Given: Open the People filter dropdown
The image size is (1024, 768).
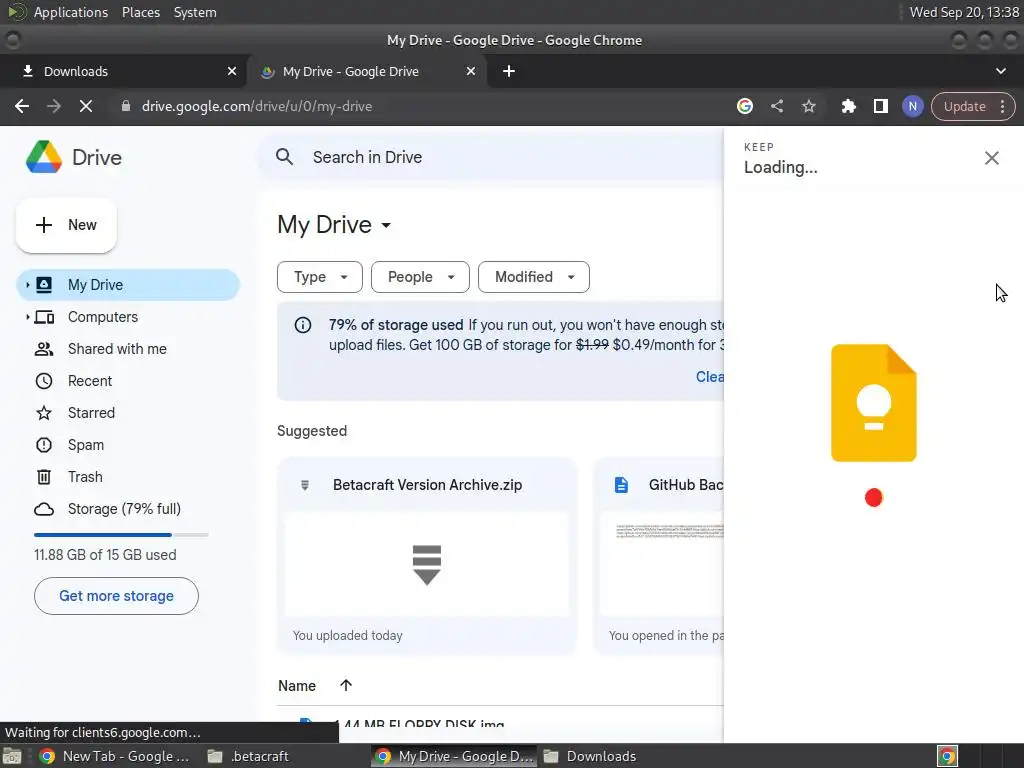Looking at the screenshot, I should coord(420,277).
